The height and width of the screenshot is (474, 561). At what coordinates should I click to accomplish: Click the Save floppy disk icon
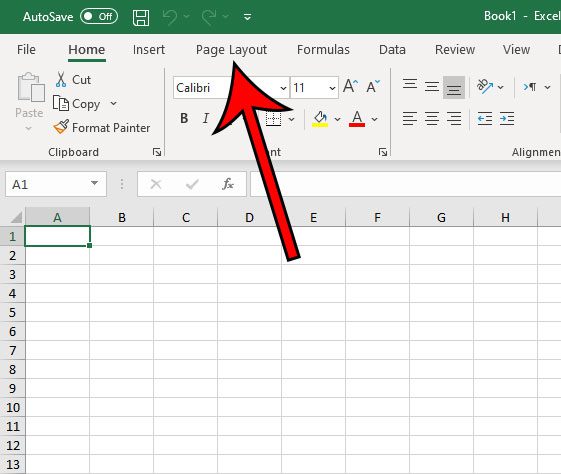coord(141,17)
